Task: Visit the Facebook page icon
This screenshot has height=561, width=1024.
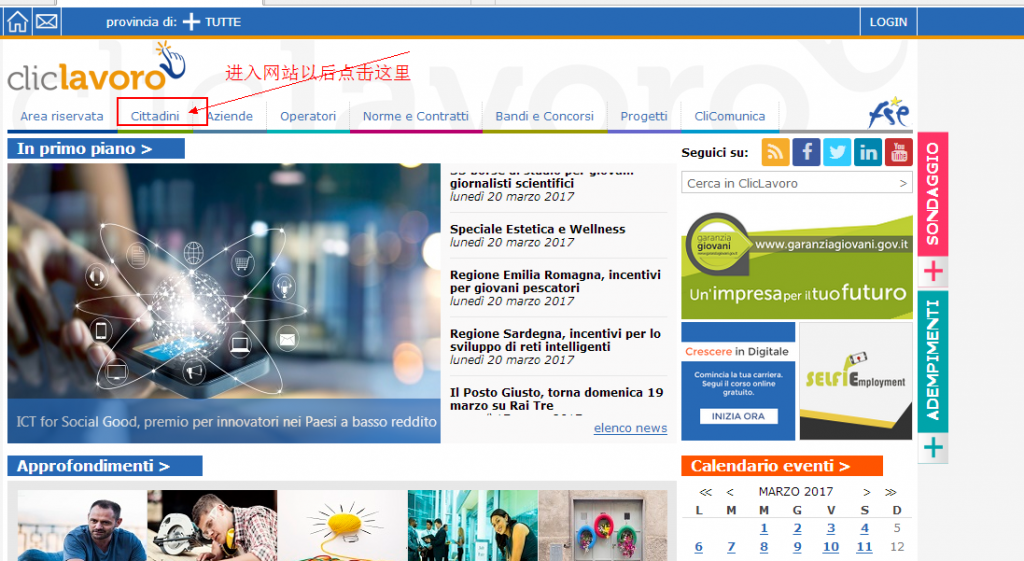Action: click(x=806, y=152)
